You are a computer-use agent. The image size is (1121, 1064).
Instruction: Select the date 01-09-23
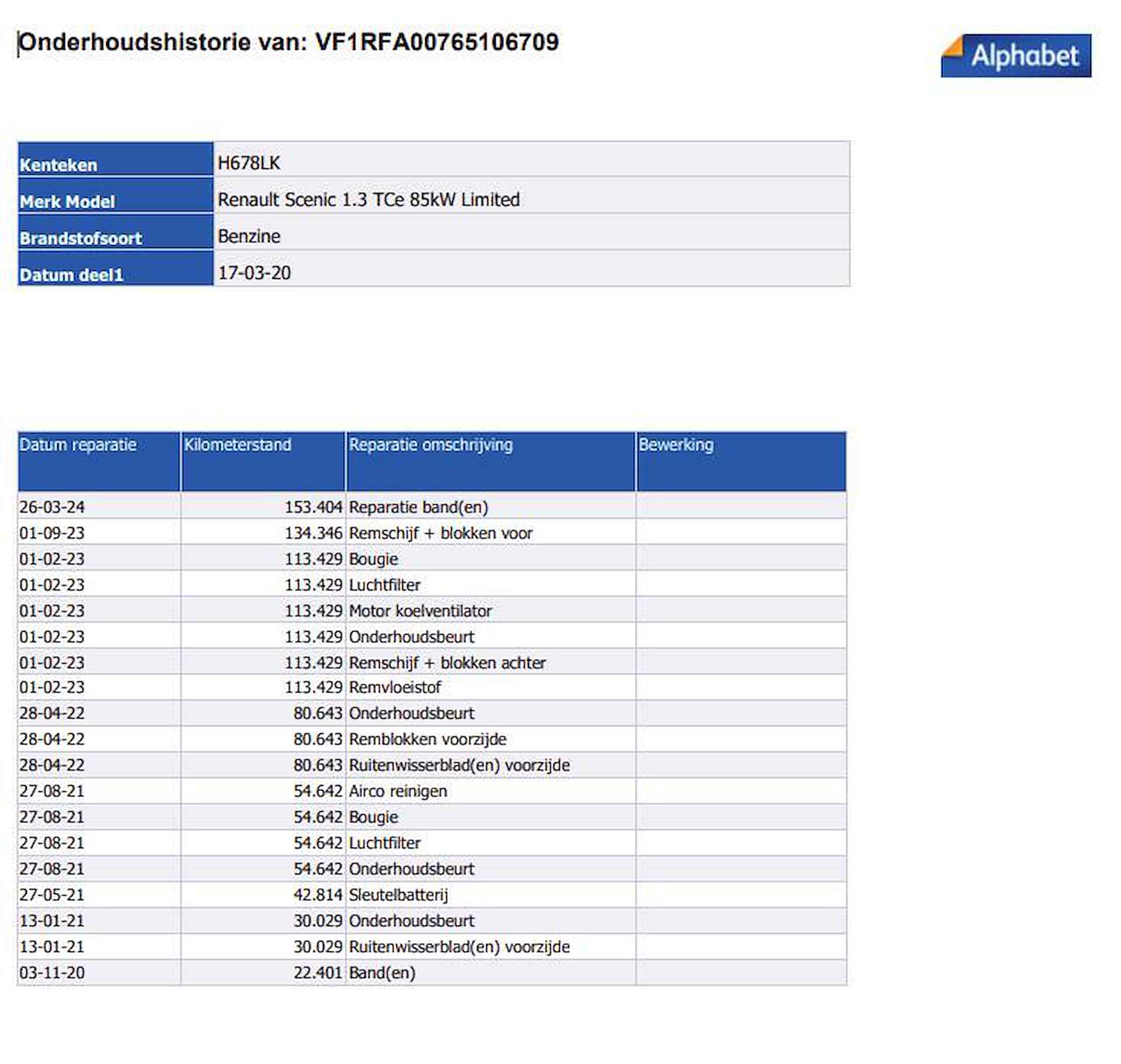52,533
